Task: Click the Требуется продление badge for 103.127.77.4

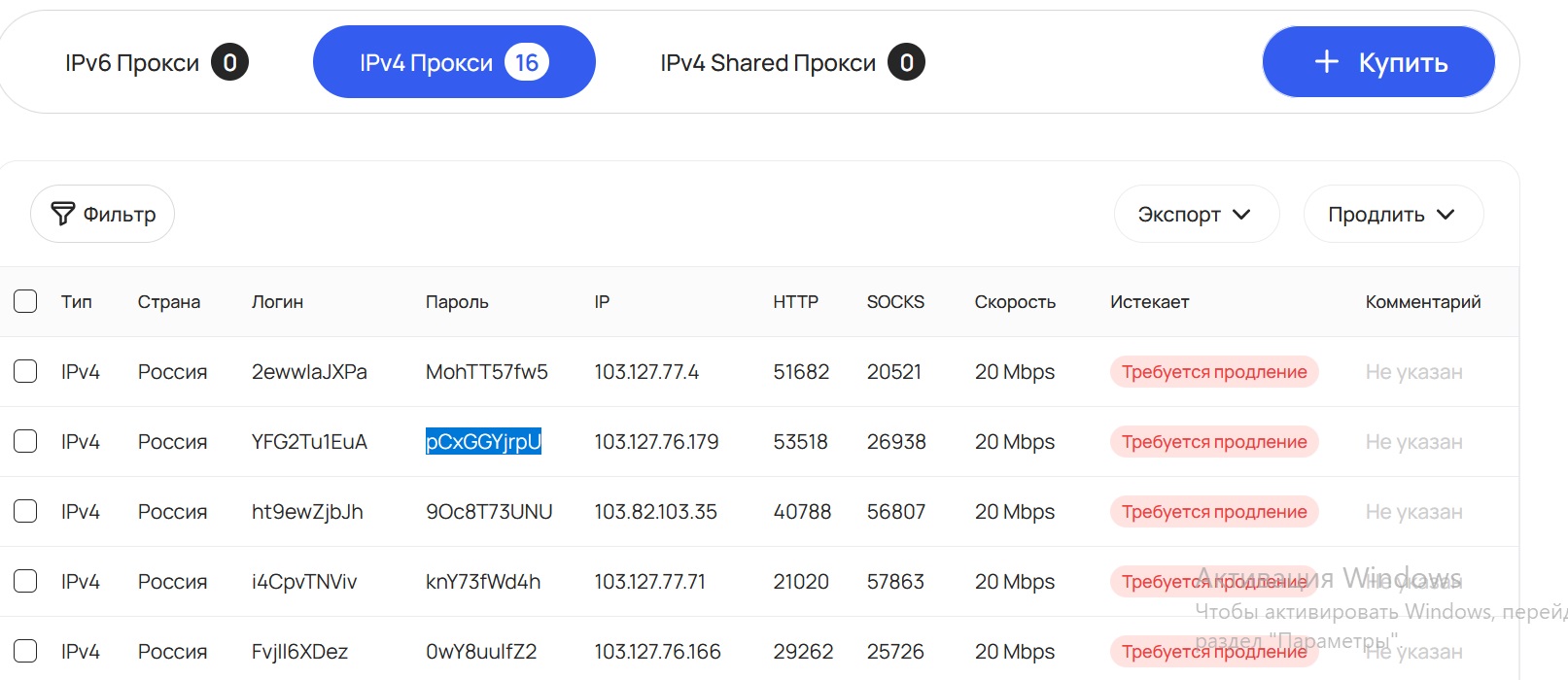Action: tap(1213, 372)
